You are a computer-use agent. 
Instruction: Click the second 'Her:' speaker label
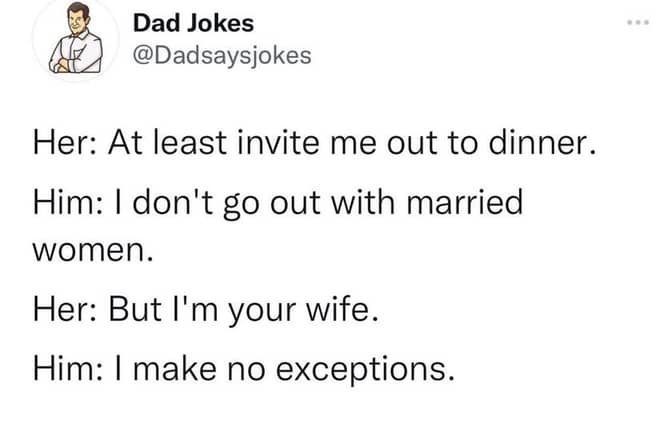(x=65, y=309)
